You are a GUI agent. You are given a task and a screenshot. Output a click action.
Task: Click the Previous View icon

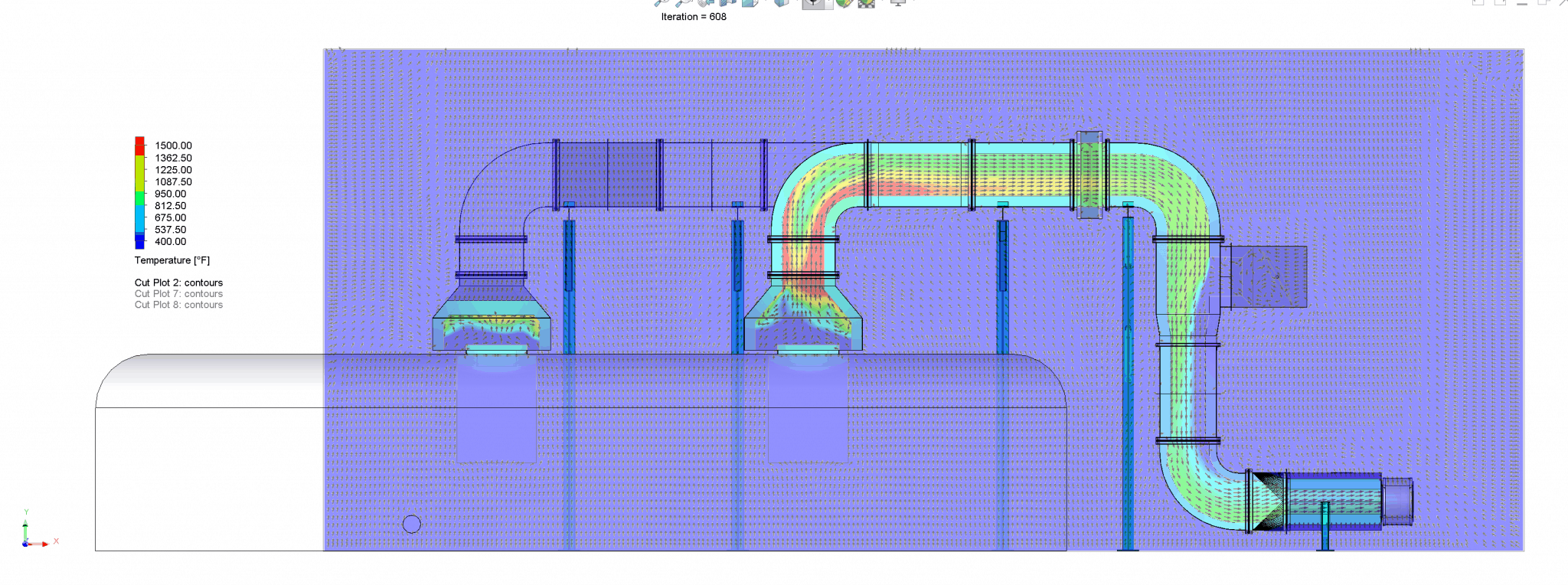706,3
